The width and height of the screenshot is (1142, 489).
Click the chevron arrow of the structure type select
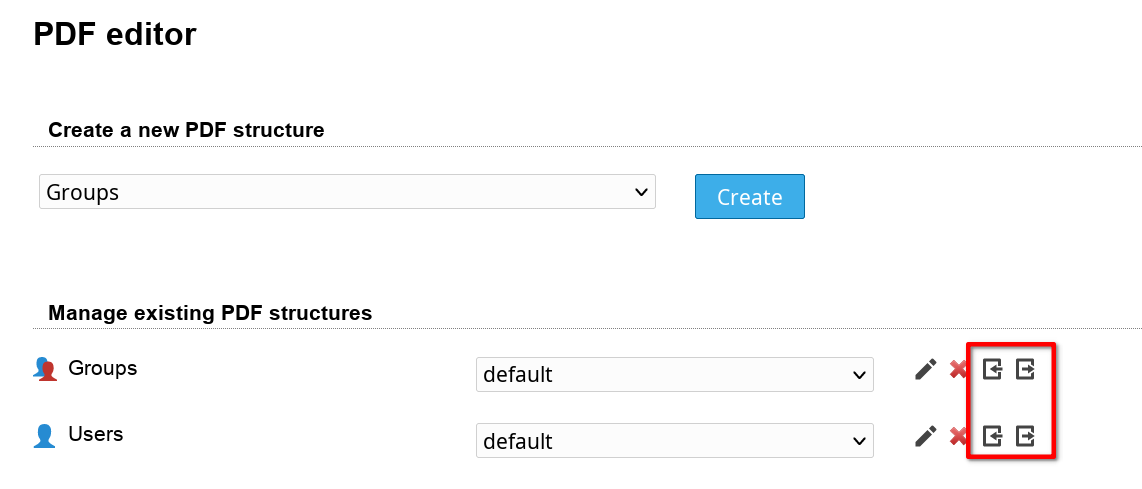tap(641, 192)
